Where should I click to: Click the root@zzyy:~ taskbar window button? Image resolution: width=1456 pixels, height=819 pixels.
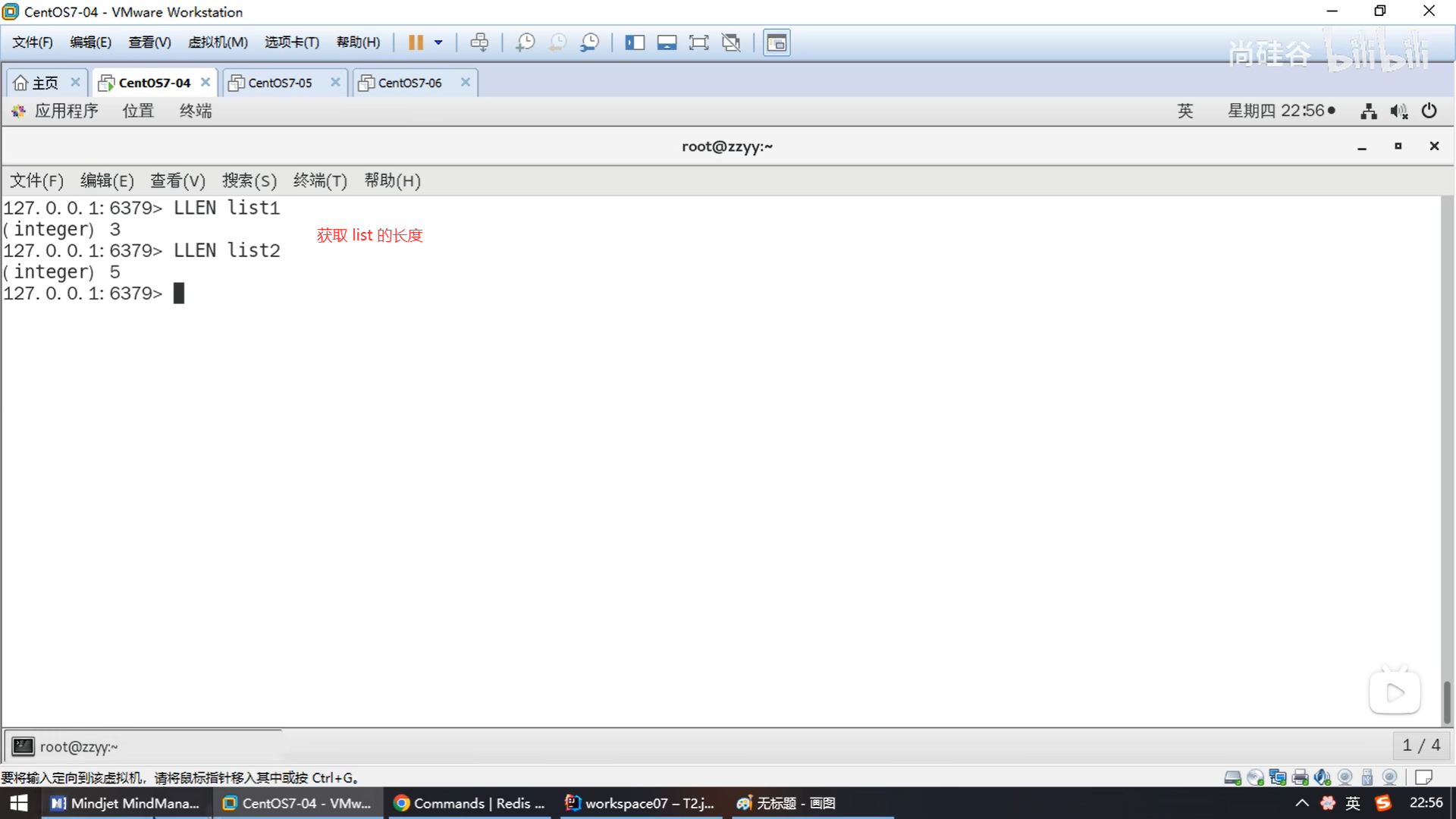78,747
